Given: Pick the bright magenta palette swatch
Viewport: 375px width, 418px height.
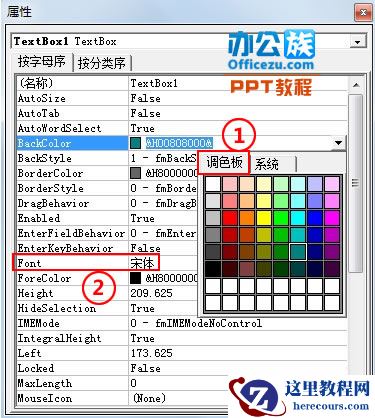Looking at the screenshot, I should point(332,218).
